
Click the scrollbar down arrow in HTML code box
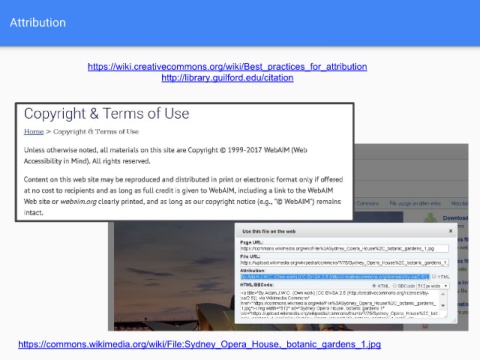coord(443,305)
